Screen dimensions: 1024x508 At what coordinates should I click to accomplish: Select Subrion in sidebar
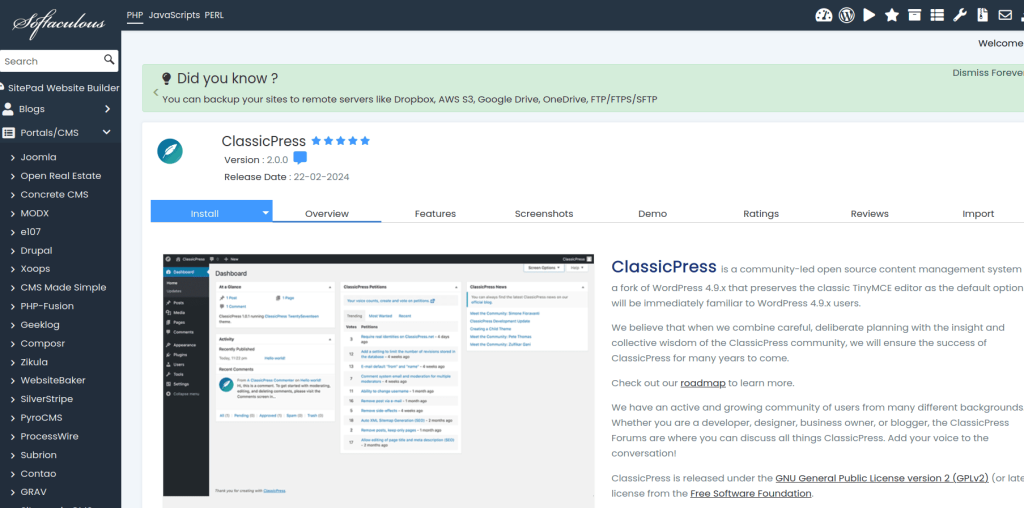click(39, 455)
